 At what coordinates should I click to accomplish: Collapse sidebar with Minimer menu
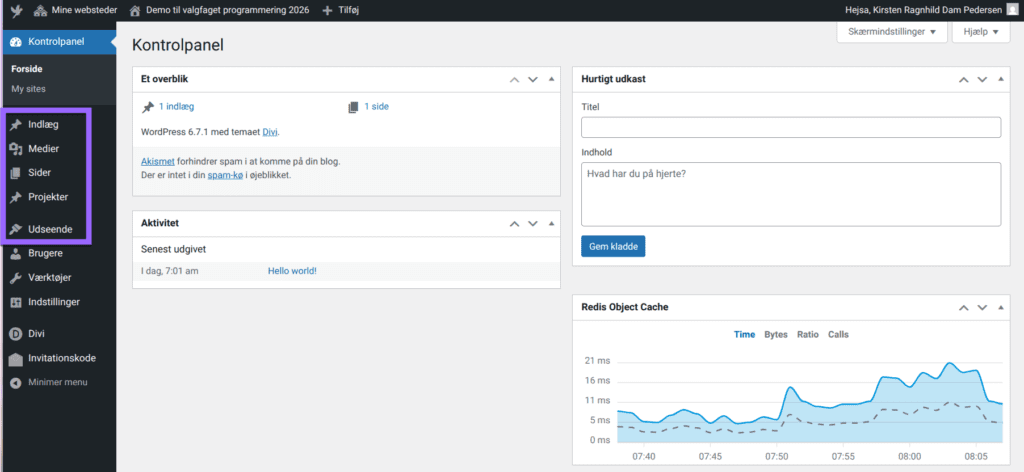50,382
